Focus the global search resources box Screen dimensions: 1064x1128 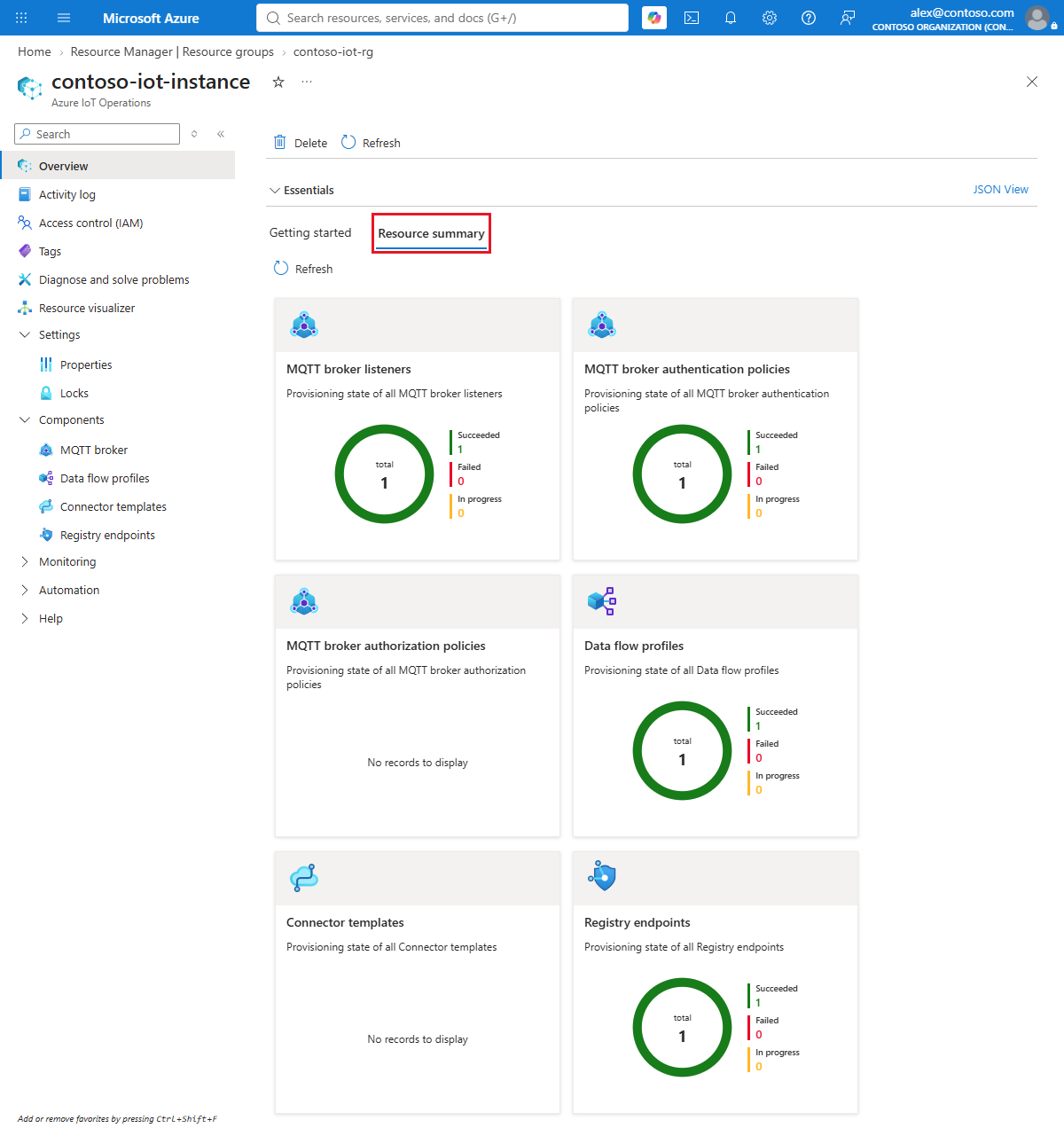(442, 18)
